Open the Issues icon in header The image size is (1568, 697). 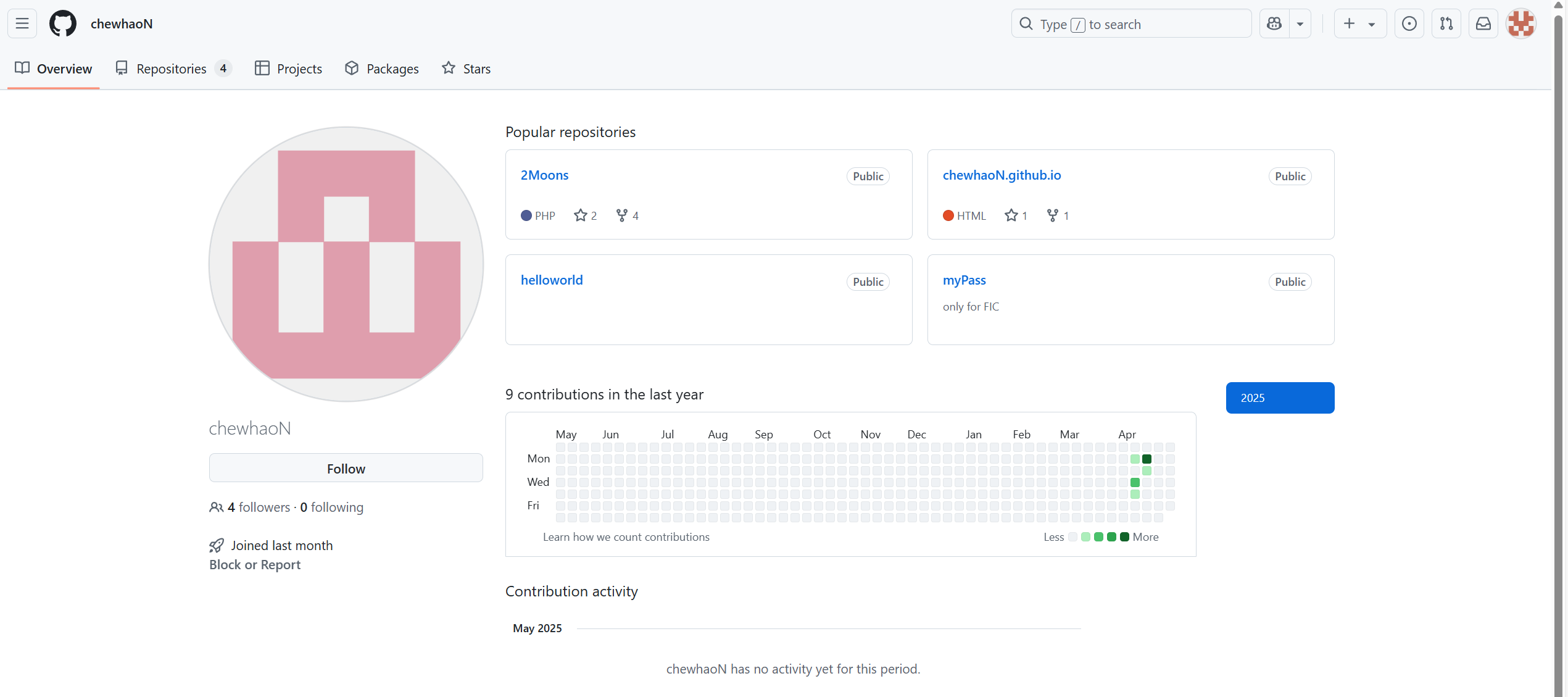point(1409,24)
